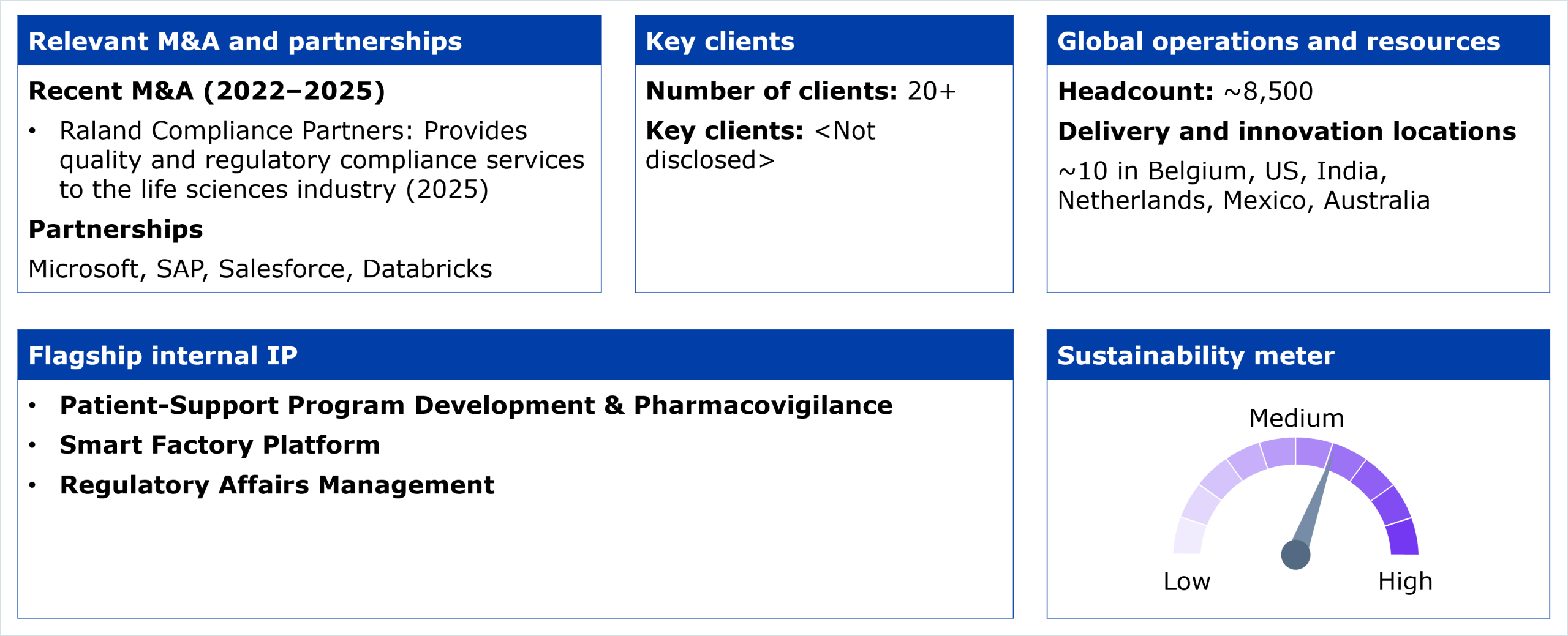Click the Global operations and resources header
This screenshot has height=636, width=1568.
click(1278, 41)
